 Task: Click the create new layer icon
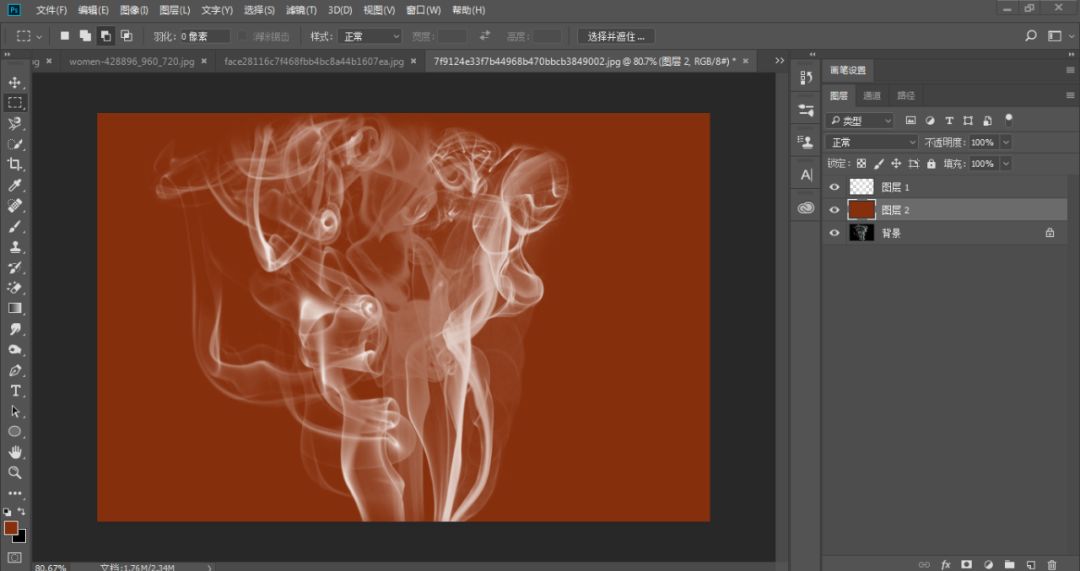(x=1031, y=565)
